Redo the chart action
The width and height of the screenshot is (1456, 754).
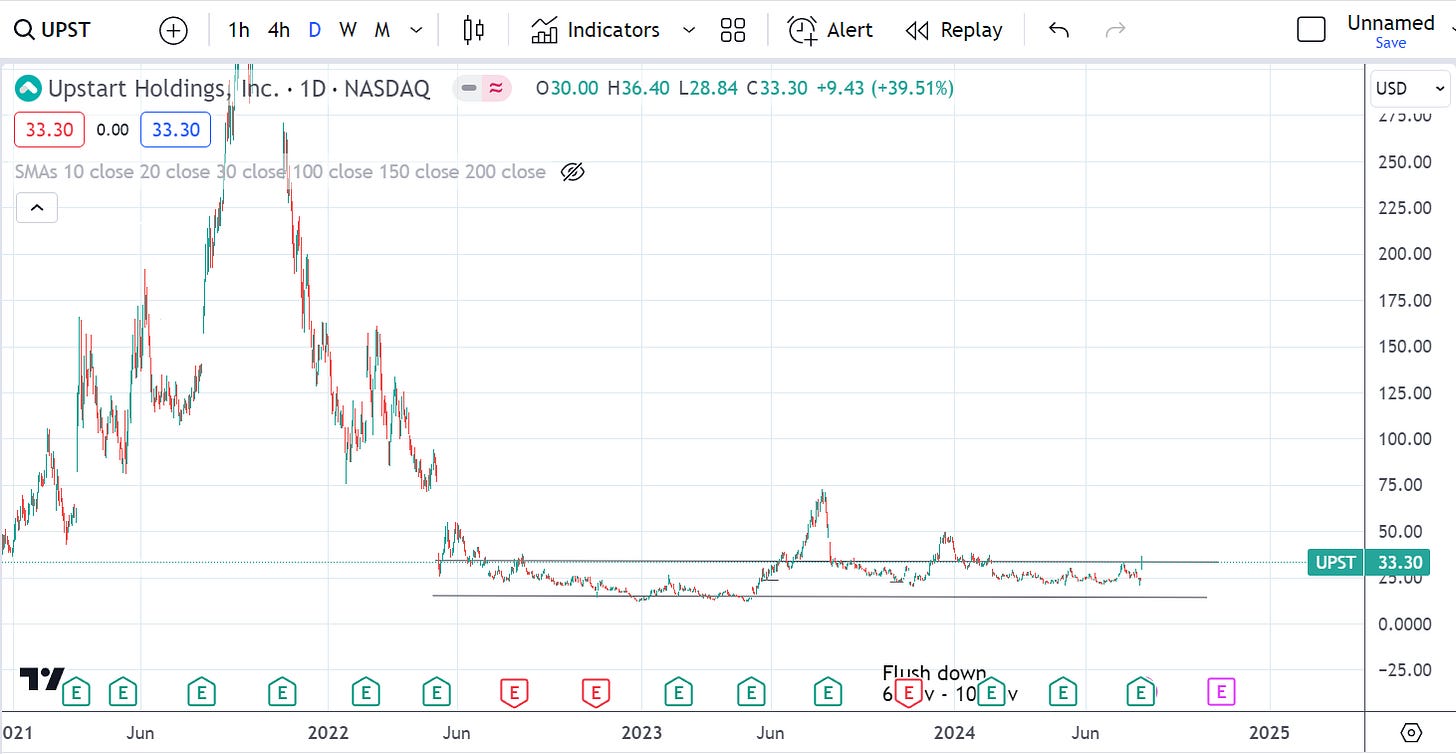[1115, 30]
